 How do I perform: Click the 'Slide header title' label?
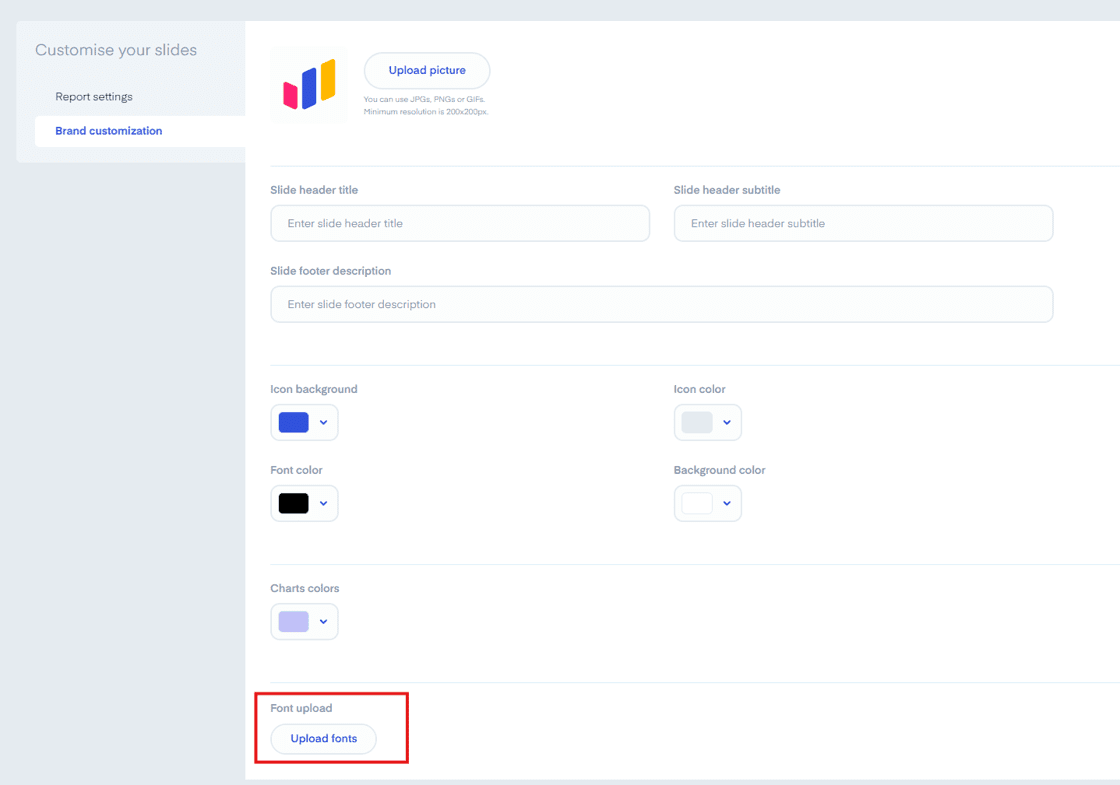[314, 190]
